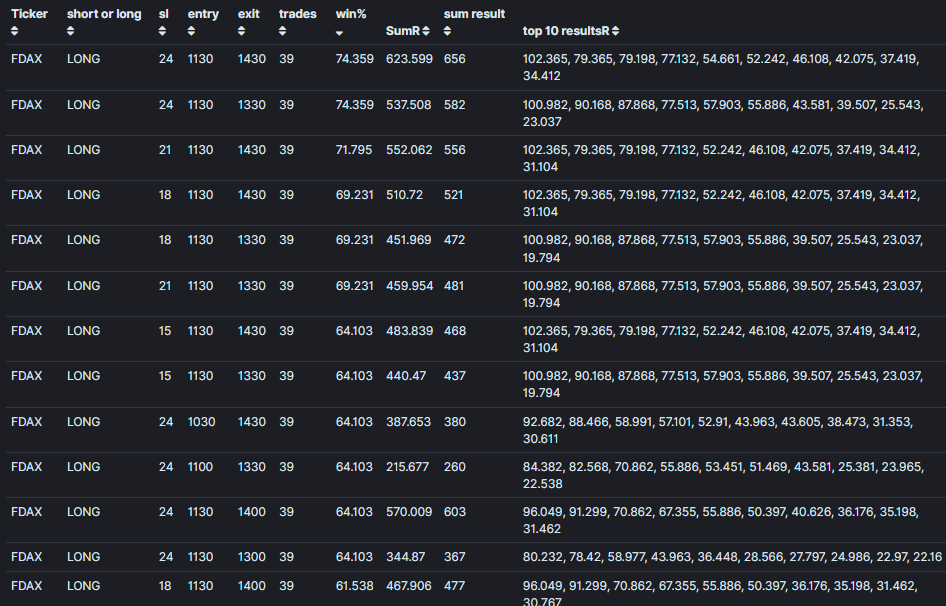Select exit value 1300
Screen dimensions: 946x606
[252, 557]
